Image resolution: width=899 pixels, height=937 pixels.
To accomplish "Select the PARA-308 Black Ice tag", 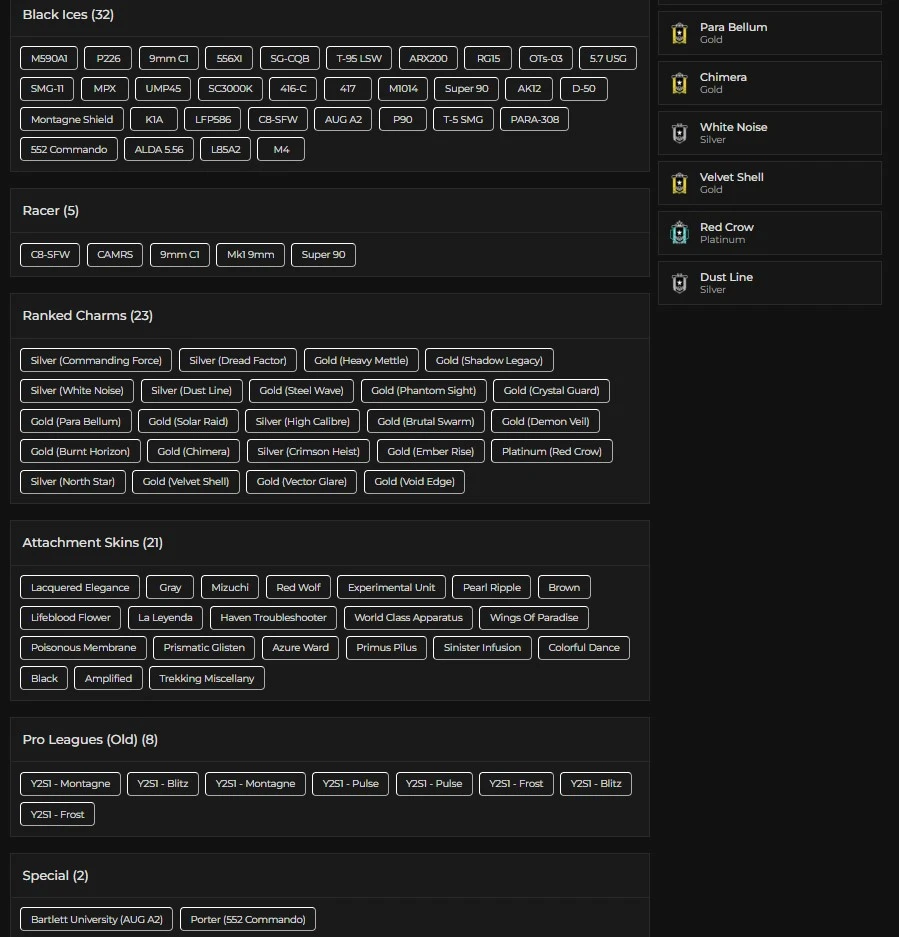I will 535,119.
